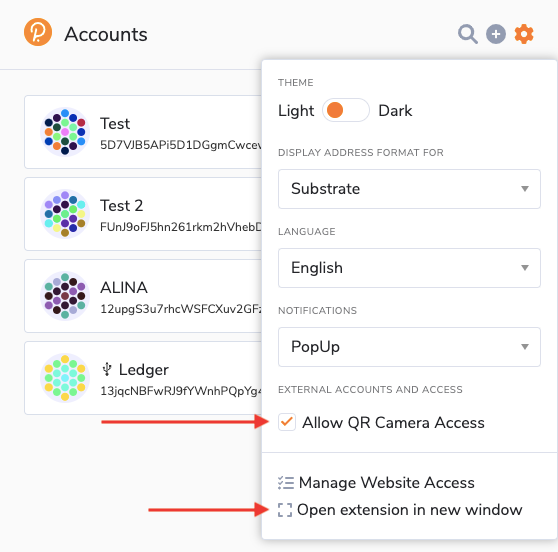Click the ALINA account identicon
Screen dimensions: 558x552
pyautogui.click(x=65, y=296)
